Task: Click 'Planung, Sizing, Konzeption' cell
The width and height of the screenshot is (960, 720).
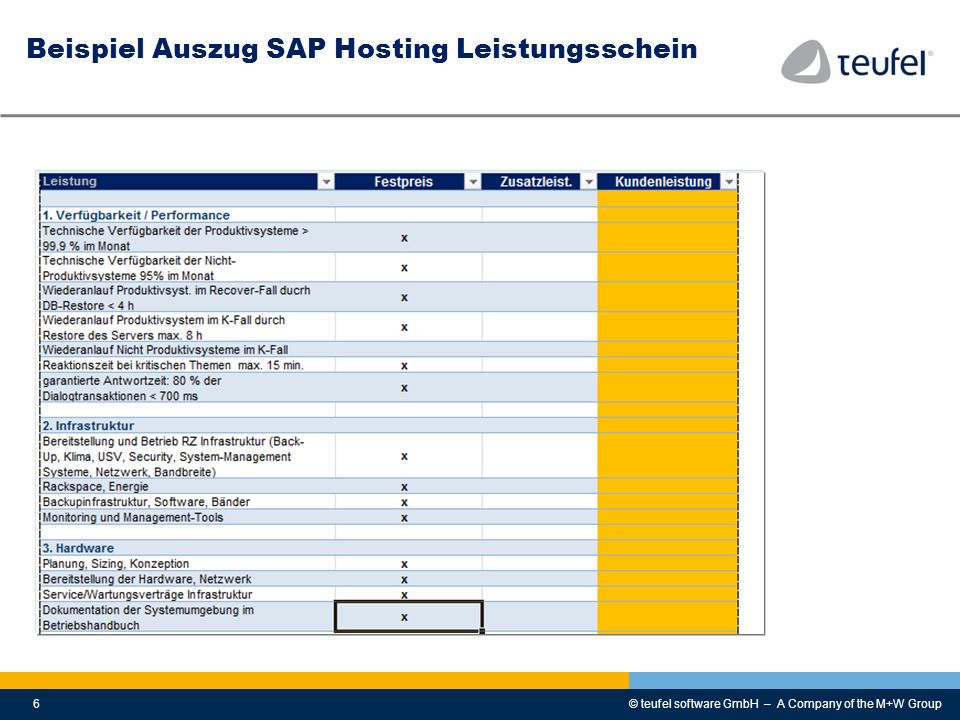Action: (187, 564)
